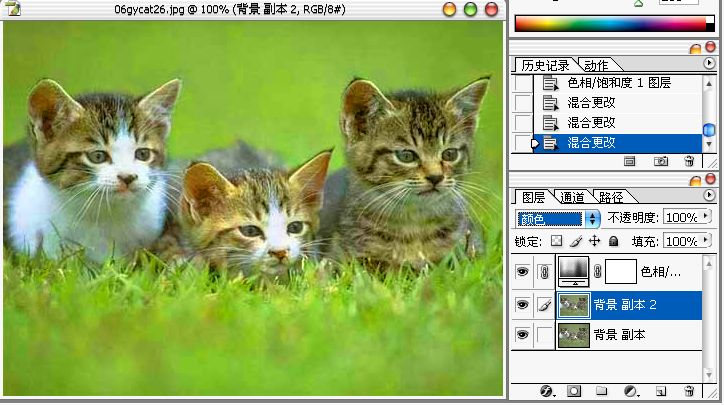Open the 颜色 blend mode dropdown
The width and height of the screenshot is (724, 405).
[591, 217]
